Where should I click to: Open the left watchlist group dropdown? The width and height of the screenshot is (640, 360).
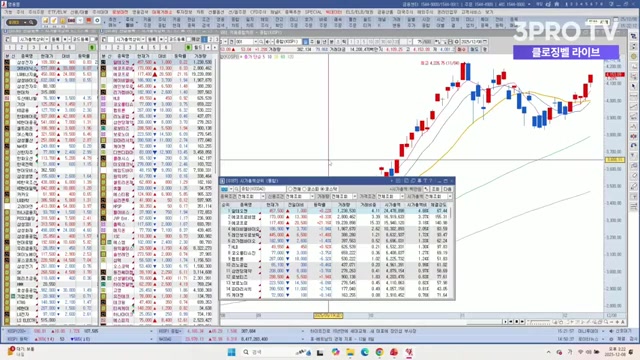[47, 39]
